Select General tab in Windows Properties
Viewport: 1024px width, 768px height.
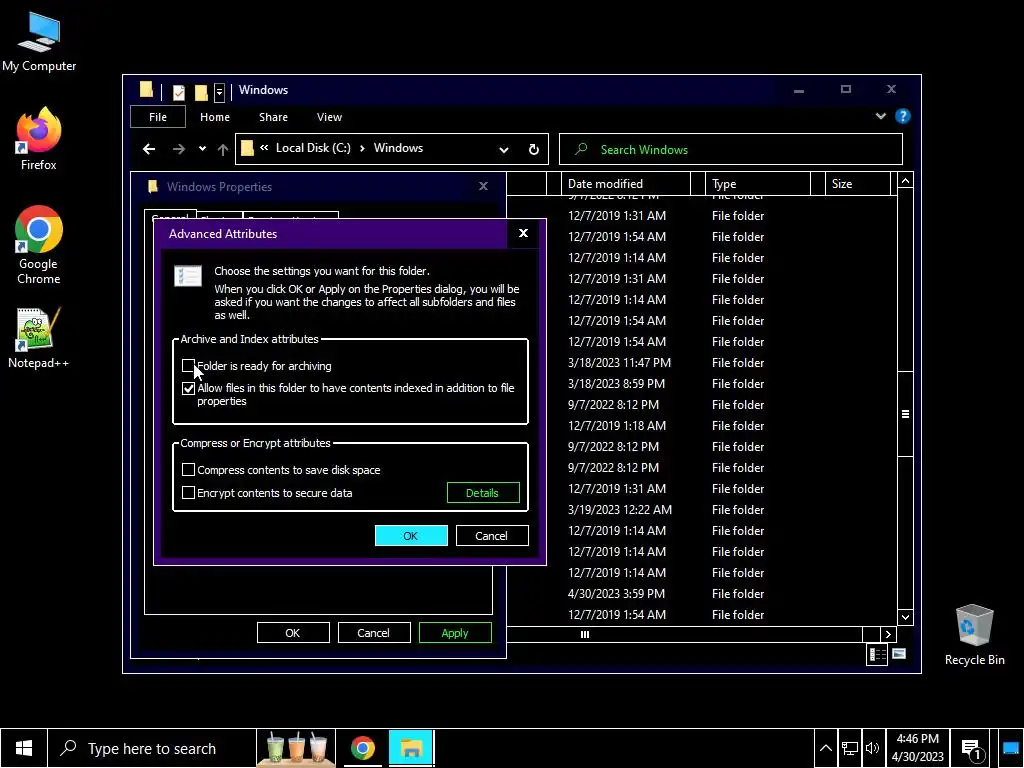(x=170, y=216)
